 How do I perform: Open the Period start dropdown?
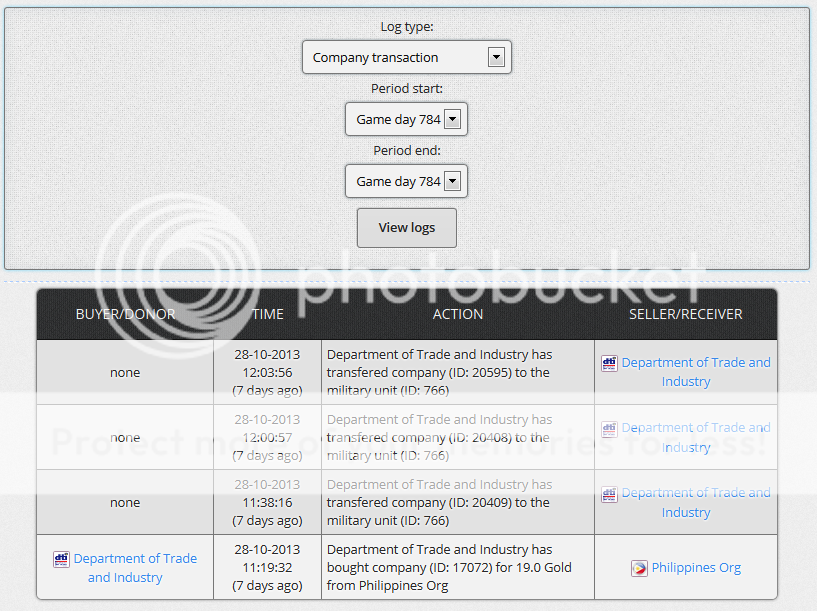coord(406,119)
